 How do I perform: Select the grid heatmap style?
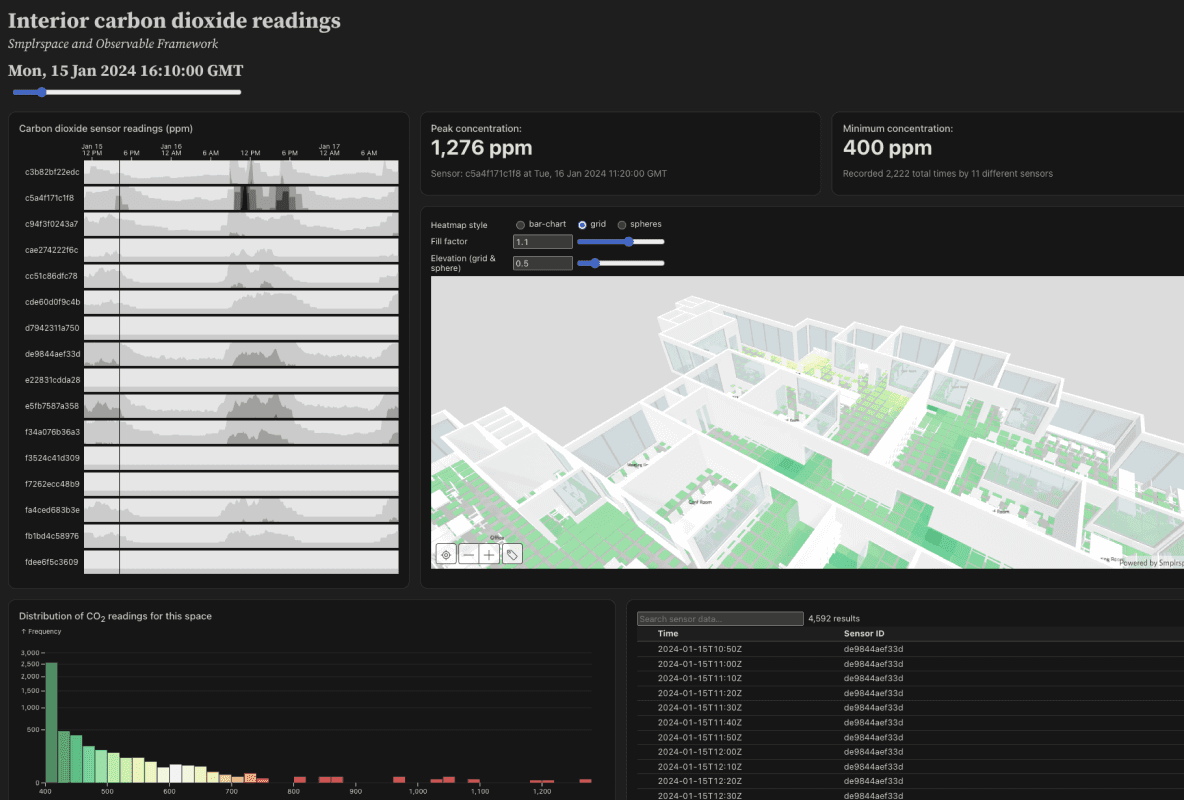coord(581,224)
